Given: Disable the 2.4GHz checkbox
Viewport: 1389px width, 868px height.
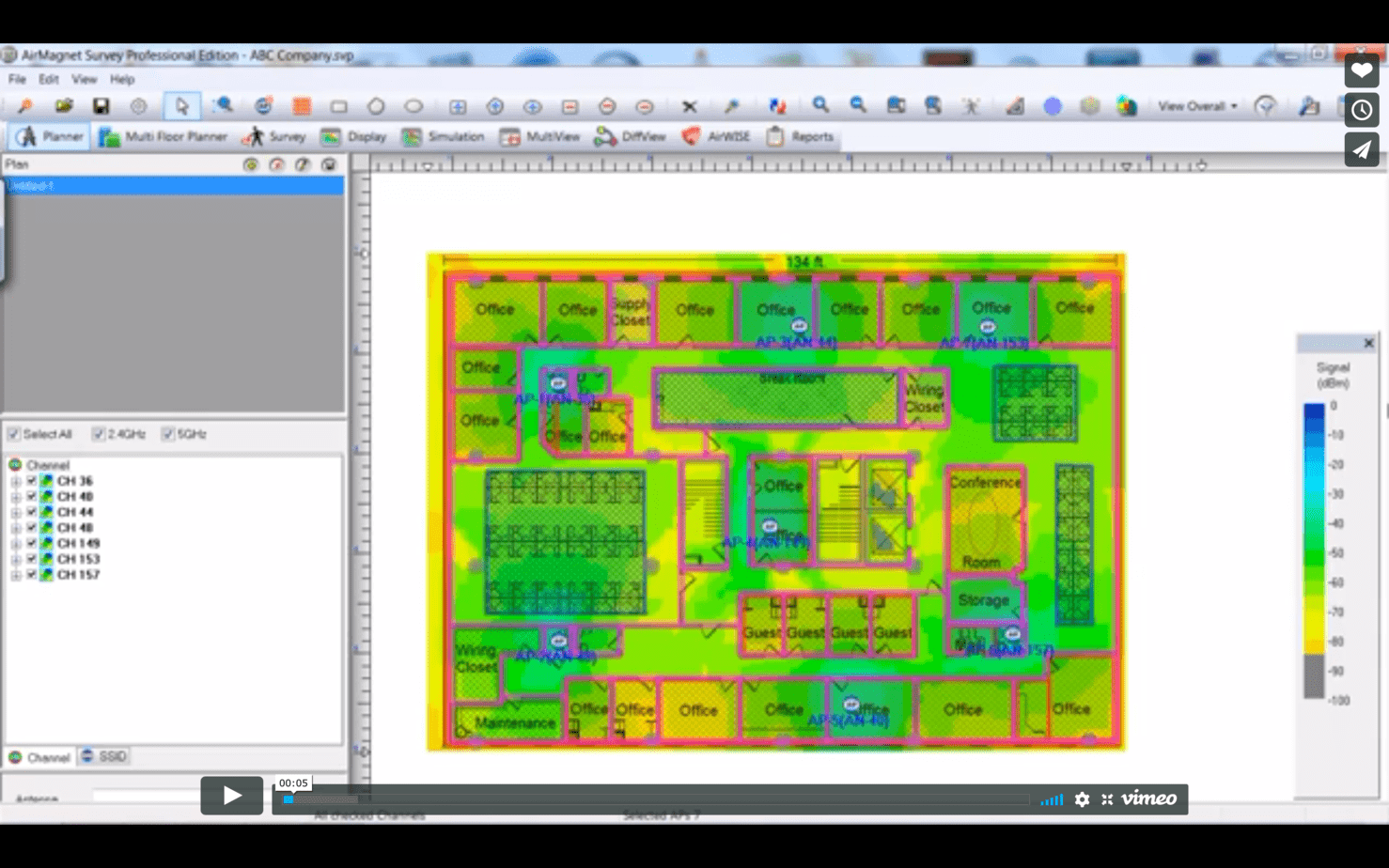Looking at the screenshot, I should (x=98, y=434).
